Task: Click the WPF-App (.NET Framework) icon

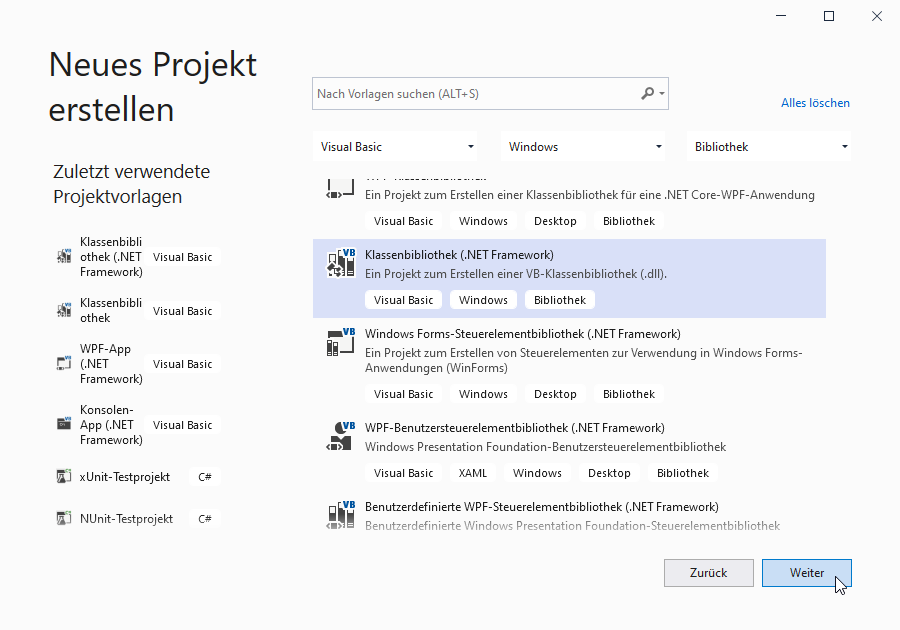Action: 63,363
